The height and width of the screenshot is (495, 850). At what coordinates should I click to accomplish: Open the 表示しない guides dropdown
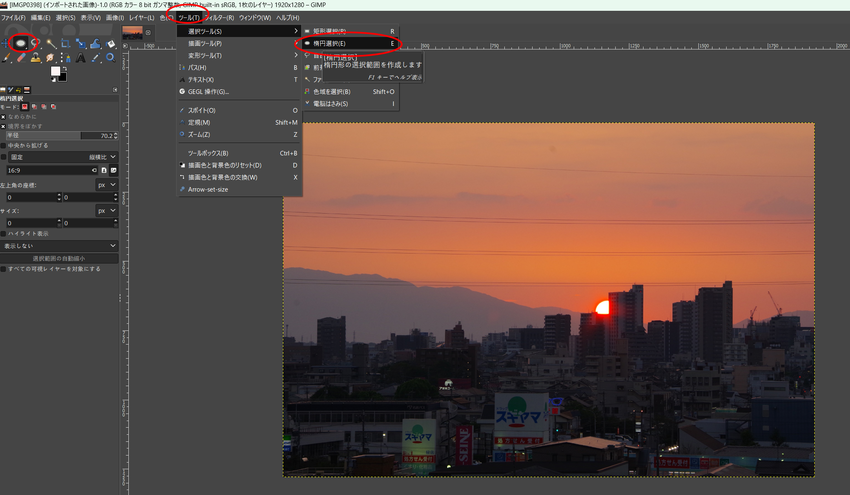(59, 246)
